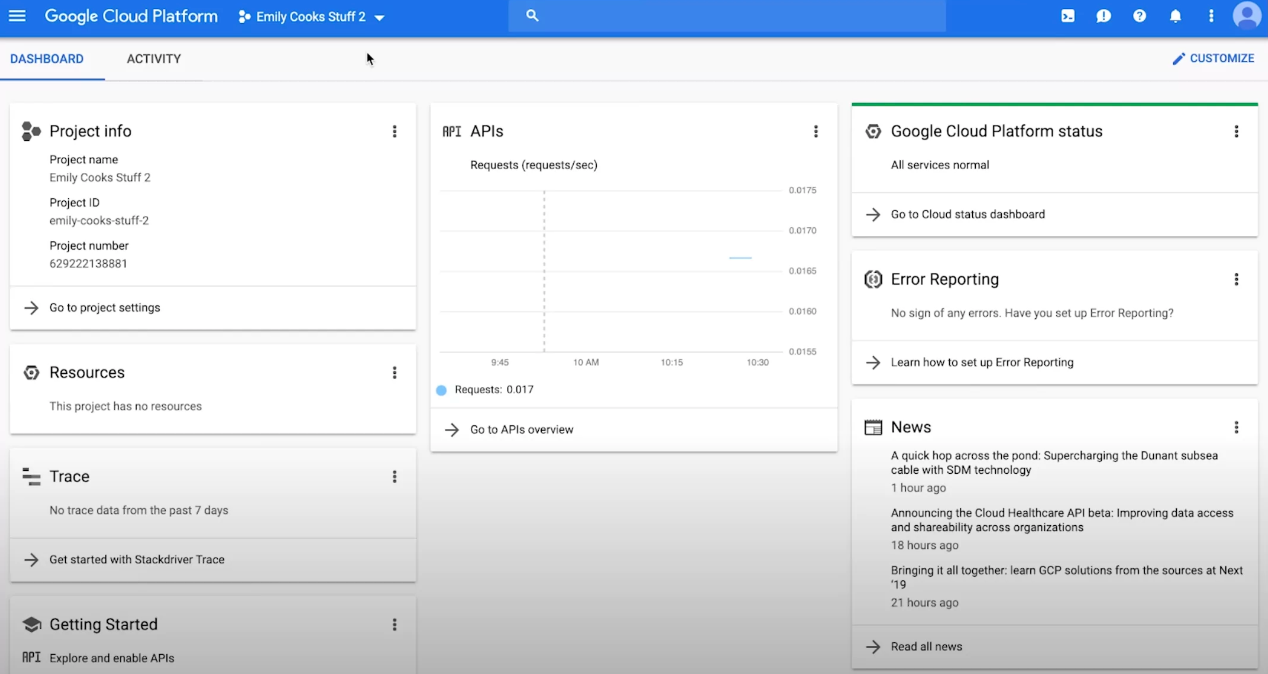Viewport: 1268px width, 674px height.
Task: Click the Error Reporting card icon
Action: click(x=873, y=280)
